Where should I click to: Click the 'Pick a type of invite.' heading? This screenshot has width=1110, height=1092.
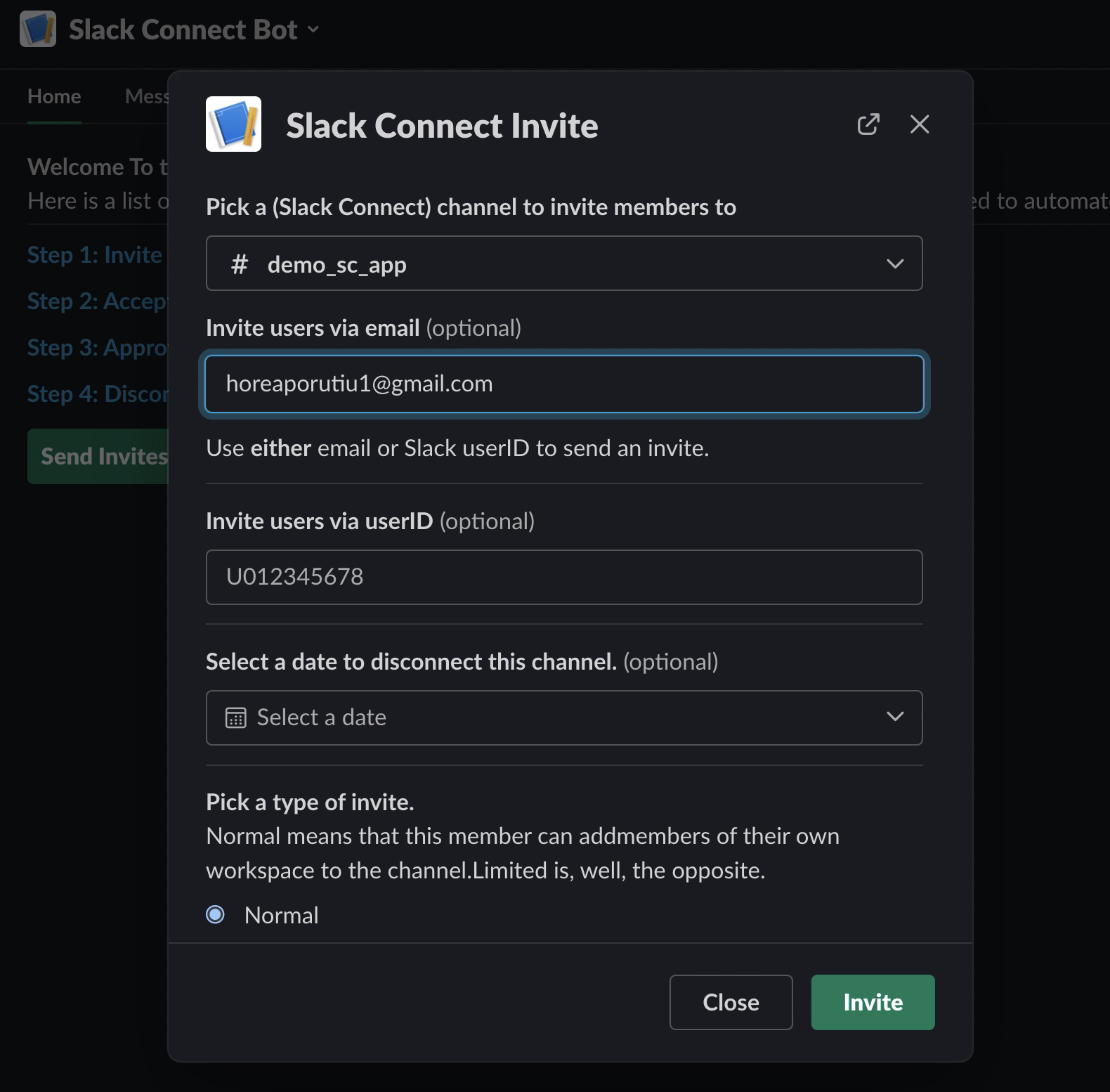[310, 802]
